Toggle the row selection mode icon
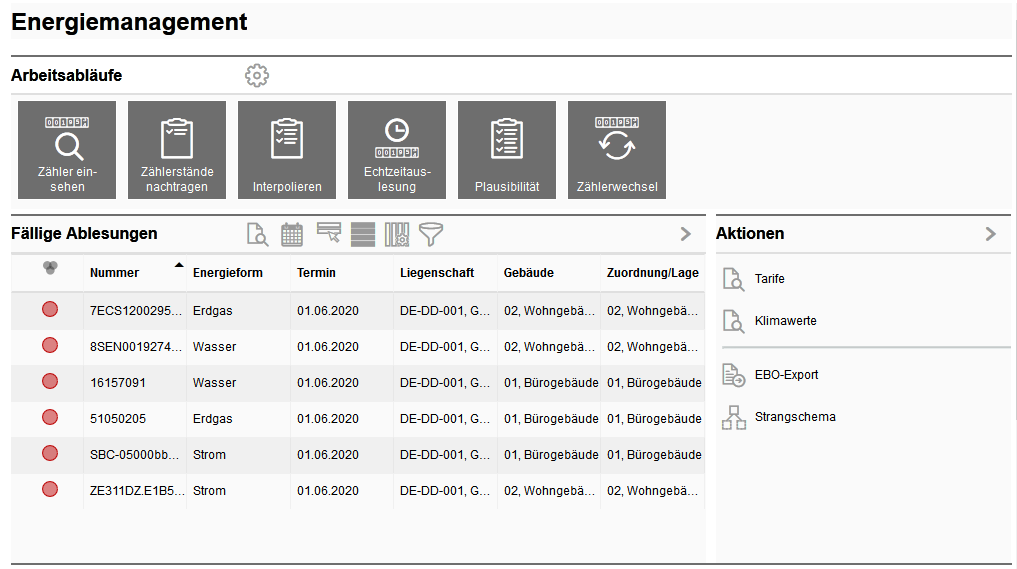 click(329, 233)
